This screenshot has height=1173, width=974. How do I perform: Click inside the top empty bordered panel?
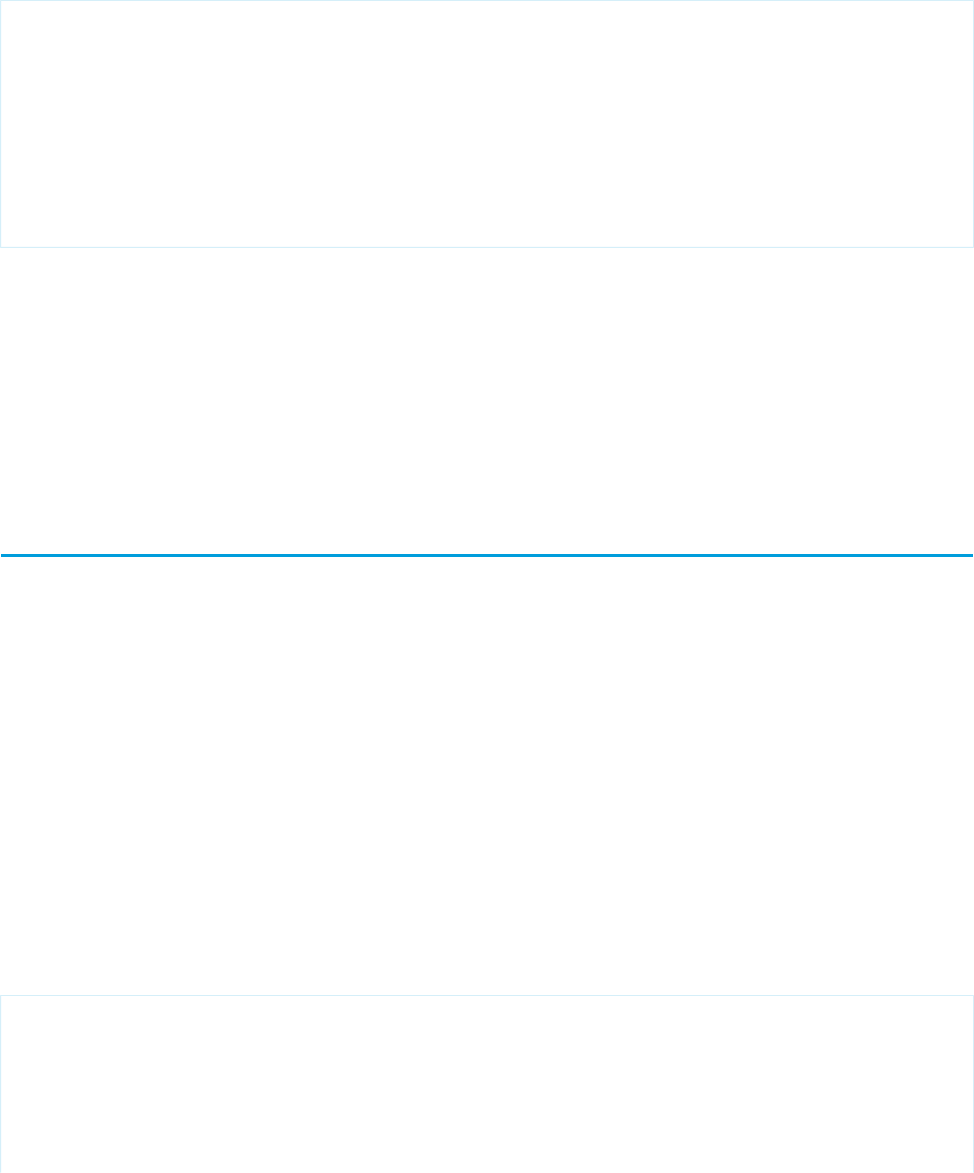coord(486,123)
